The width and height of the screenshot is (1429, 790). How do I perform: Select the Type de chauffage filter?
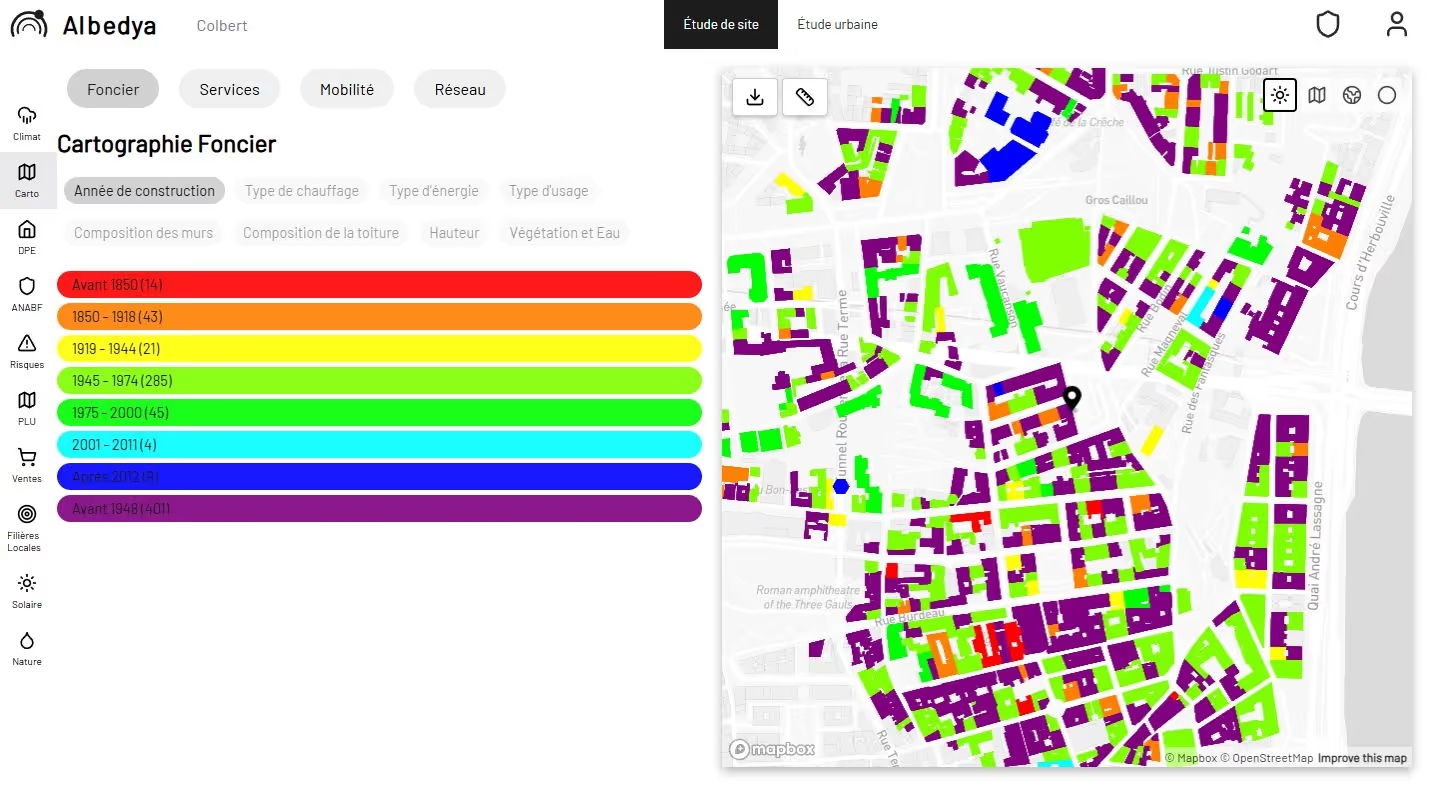(x=301, y=191)
